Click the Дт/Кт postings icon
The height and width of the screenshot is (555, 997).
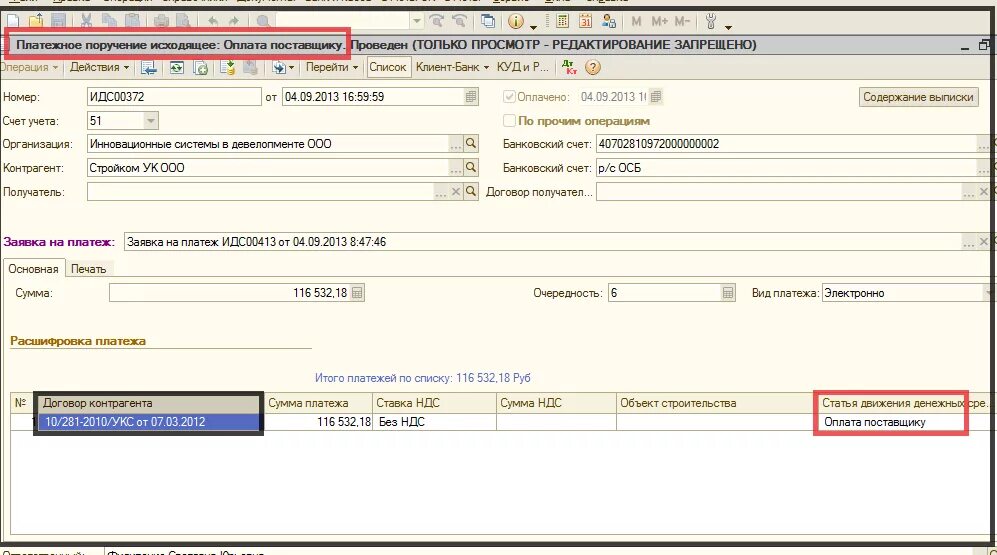pyautogui.click(x=570, y=67)
